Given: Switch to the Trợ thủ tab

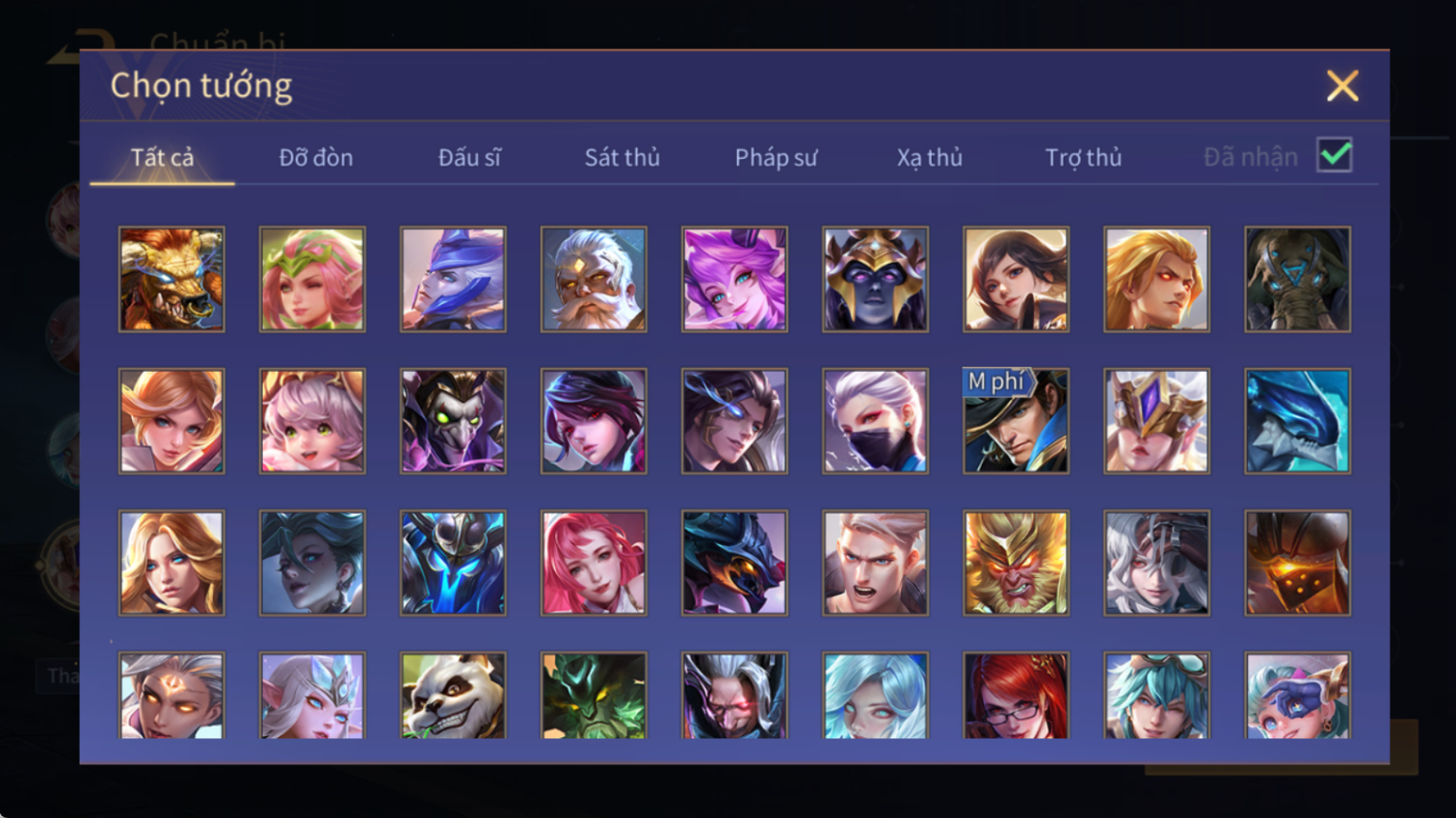Looking at the screenshot, I should pos(1083,157).
